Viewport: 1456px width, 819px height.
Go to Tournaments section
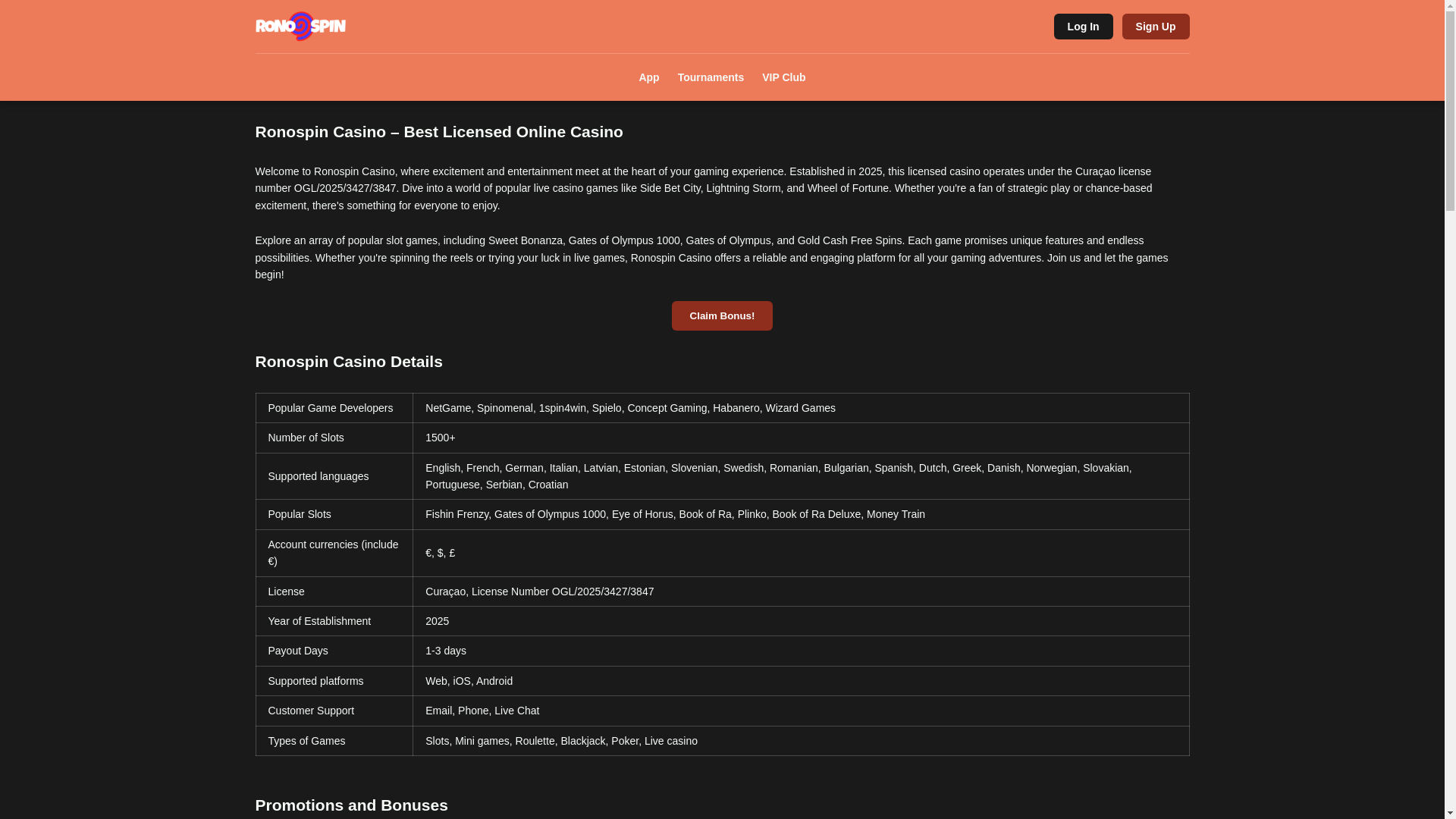[x=711, y=77]
